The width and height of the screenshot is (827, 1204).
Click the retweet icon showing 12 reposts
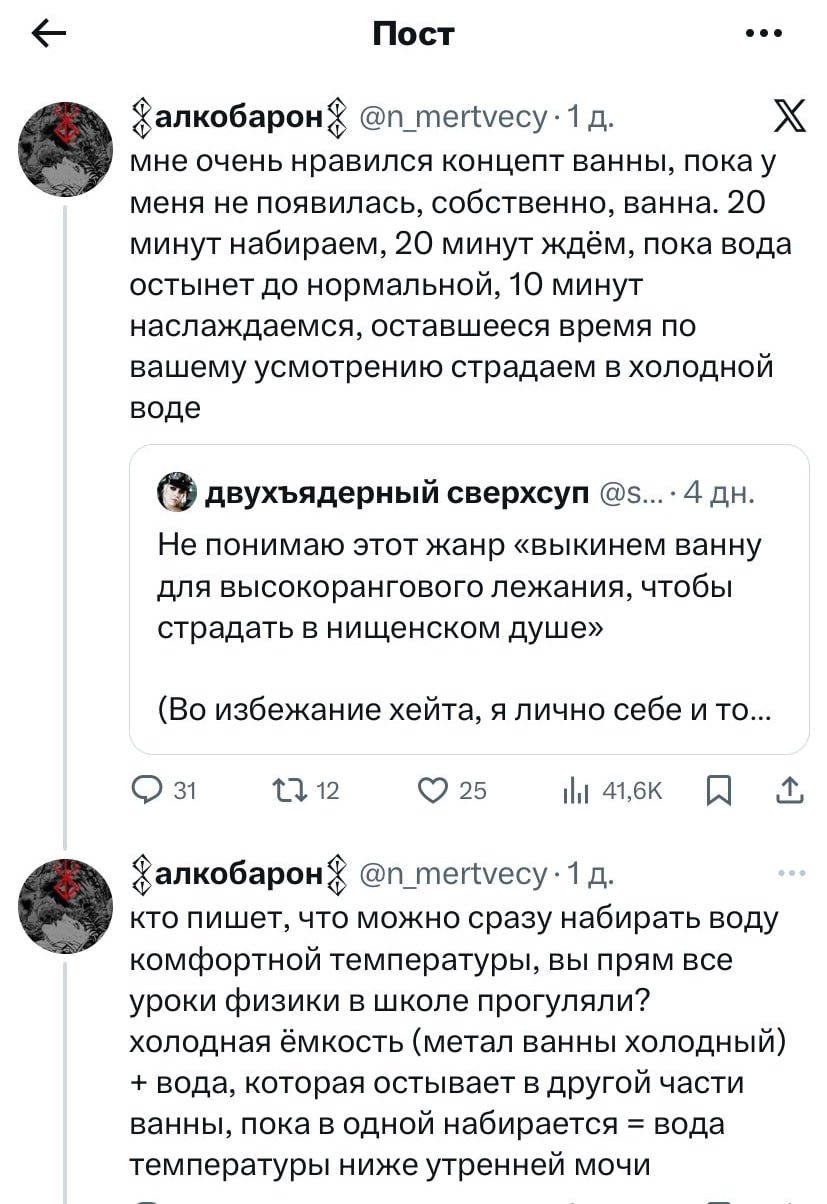290,791
